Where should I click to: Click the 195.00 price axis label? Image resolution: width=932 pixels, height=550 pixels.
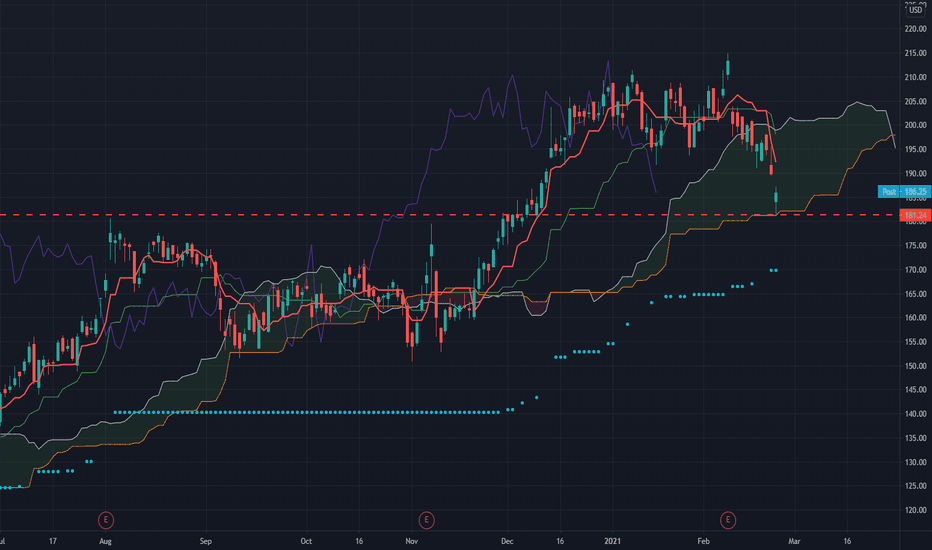tap(915, 149)
